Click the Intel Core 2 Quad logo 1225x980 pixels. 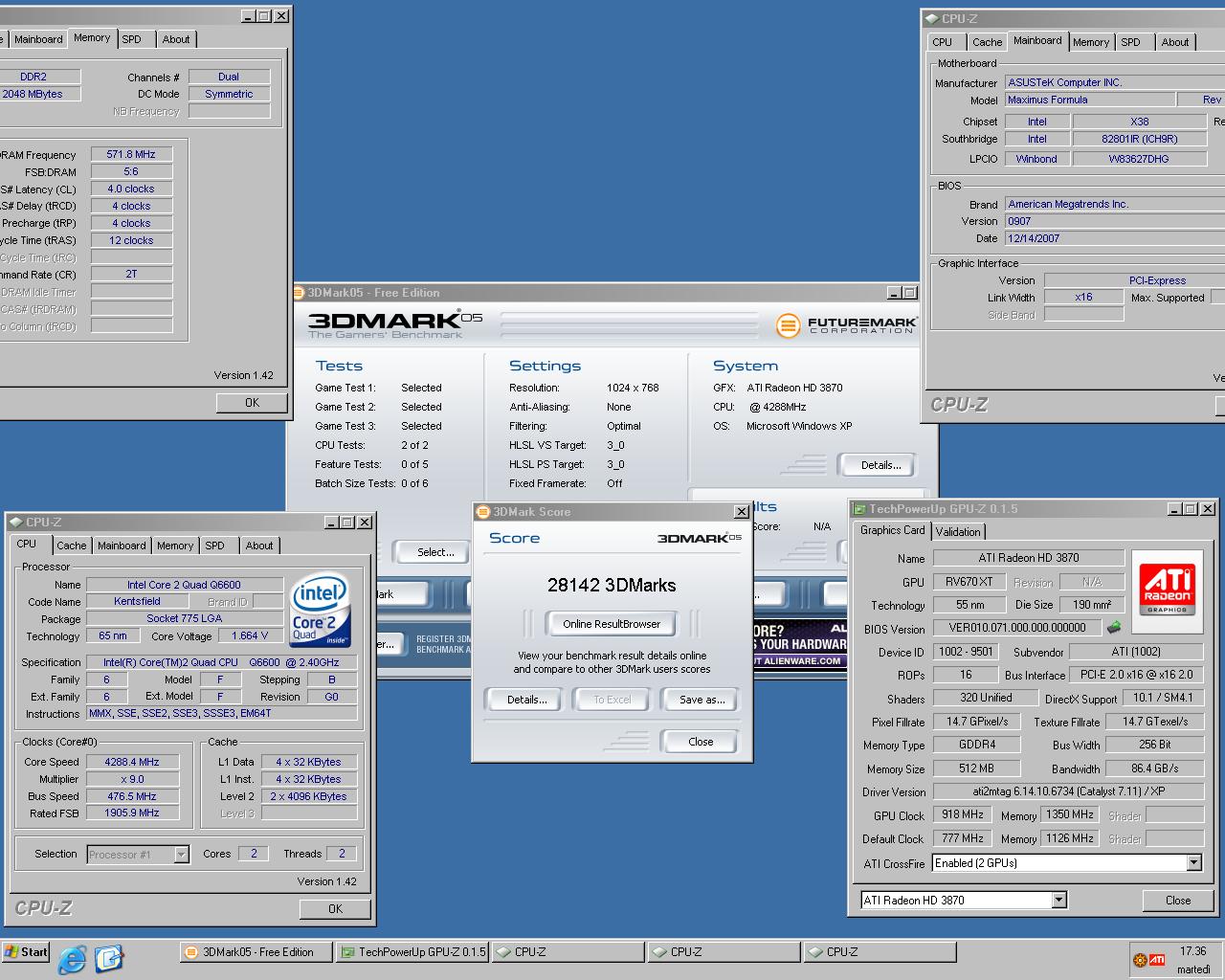[x=320, y=611]
